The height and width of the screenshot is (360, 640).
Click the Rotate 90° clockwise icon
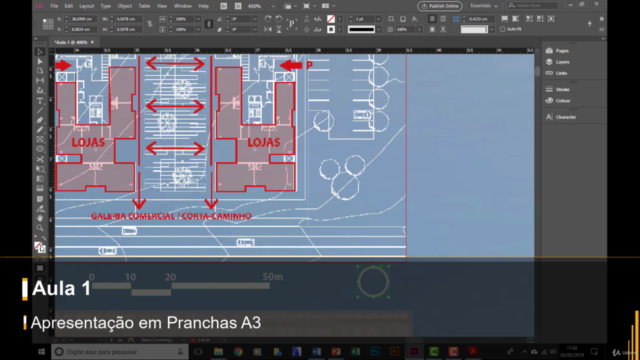(268, 19)
